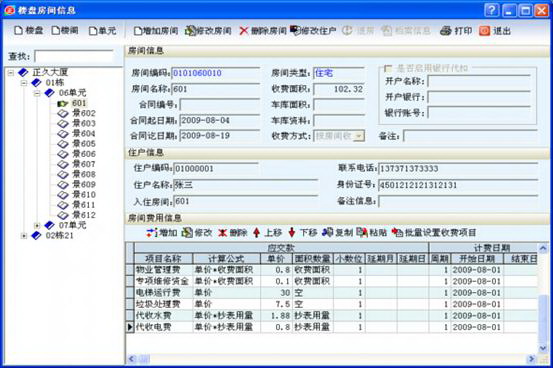Click the table's vertical scrollbar up arrow
This screenshot has width=553, height=368.
click(543, 248)
